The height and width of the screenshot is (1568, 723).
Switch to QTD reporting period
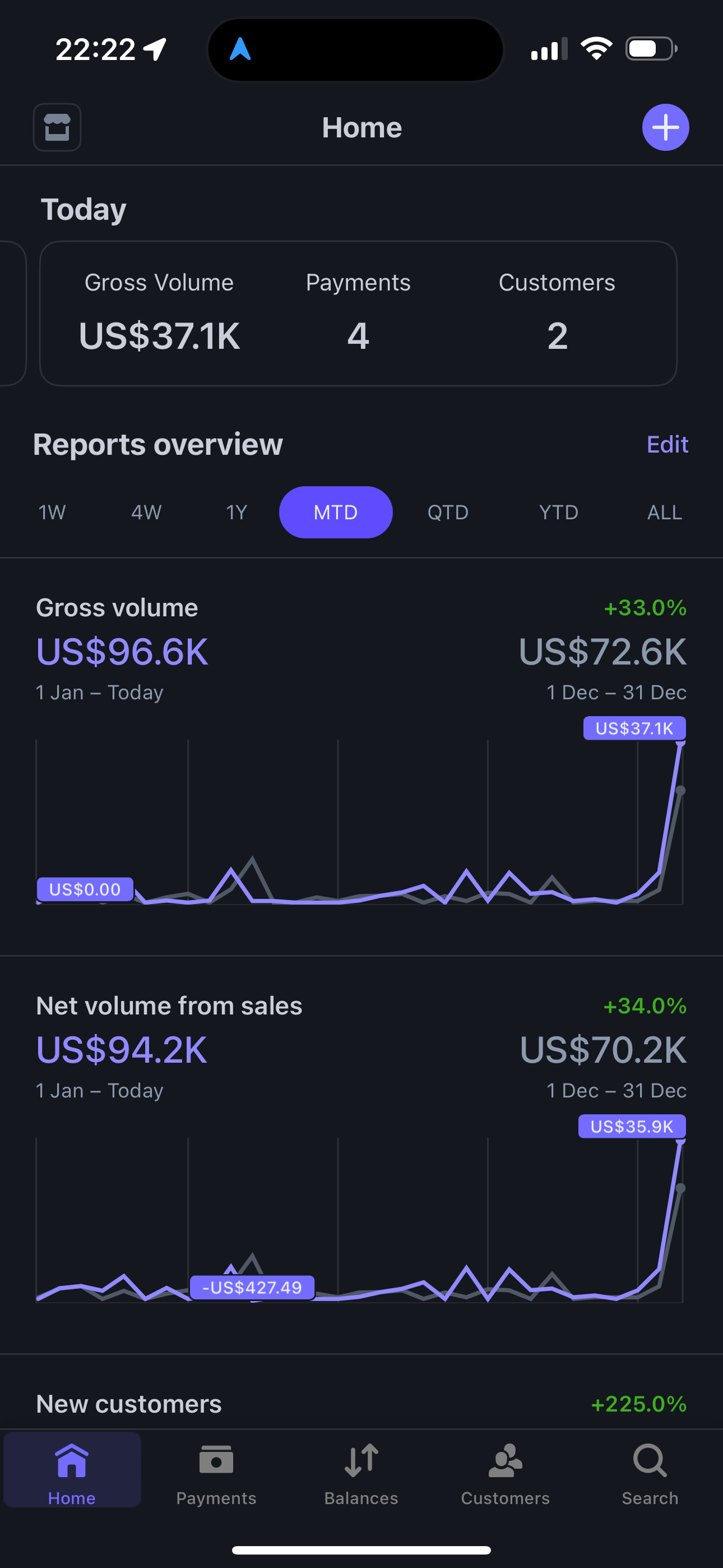coord(448,512)
